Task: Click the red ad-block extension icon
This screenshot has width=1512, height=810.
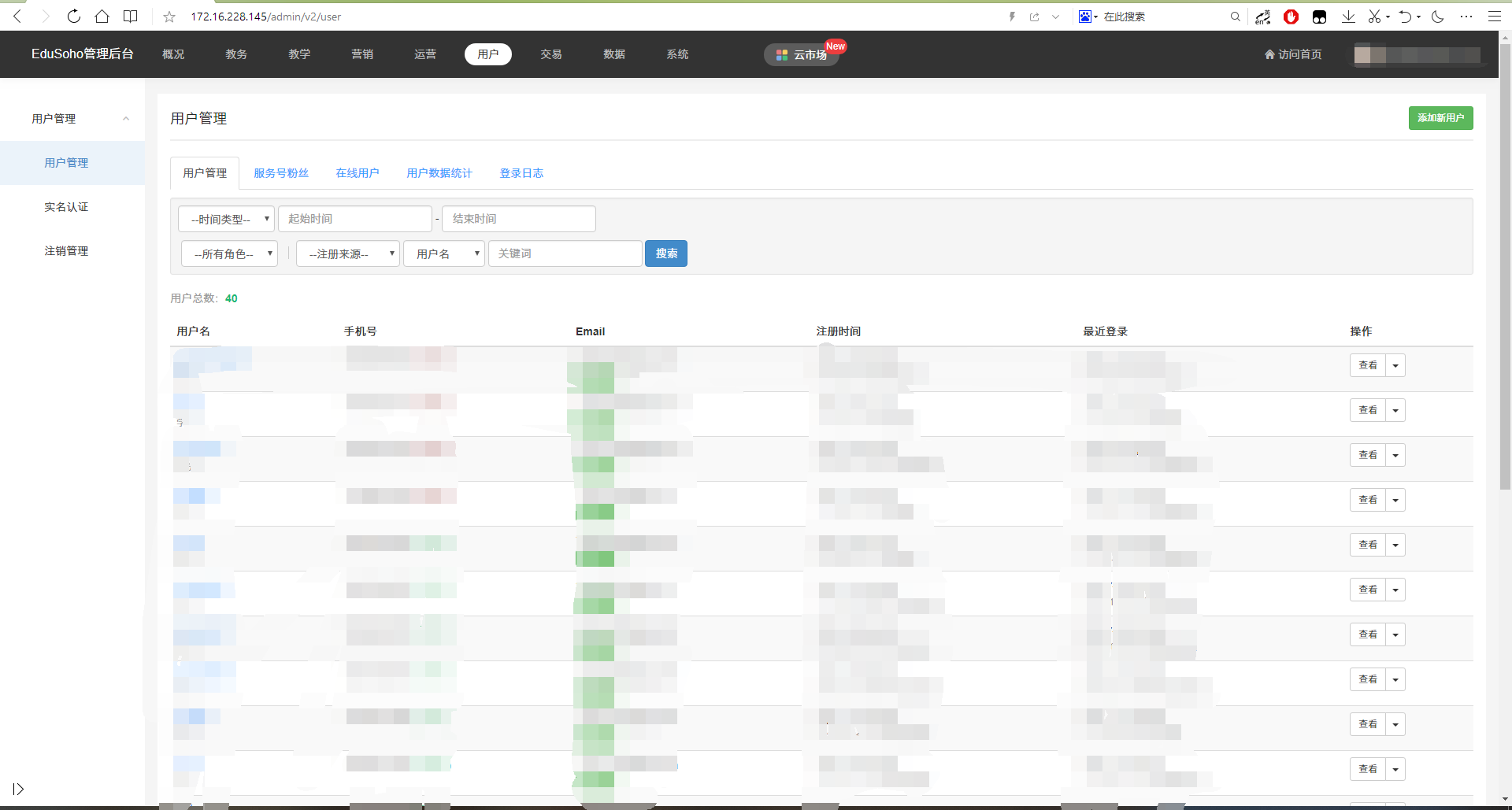Action: [1291, 17]
